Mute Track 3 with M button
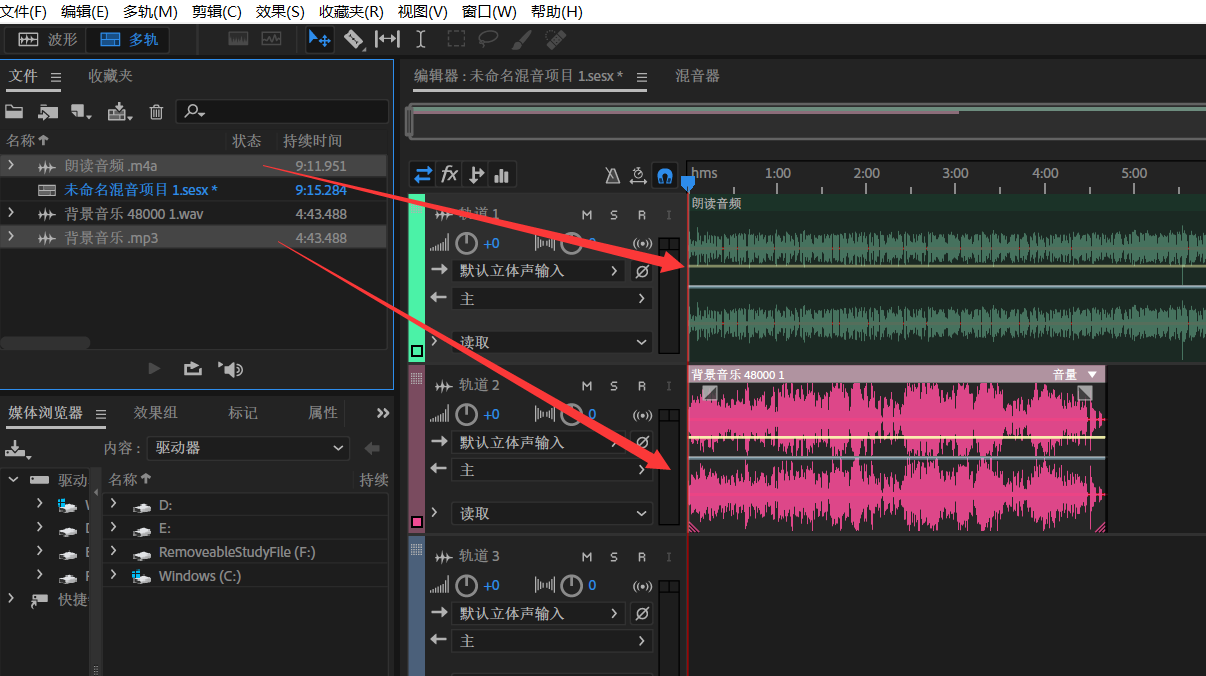This screenshot has width=1206, height=676. pos(587,556)
